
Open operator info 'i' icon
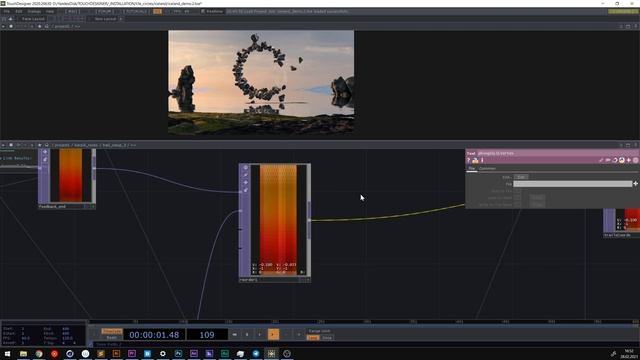click(482, 160)
